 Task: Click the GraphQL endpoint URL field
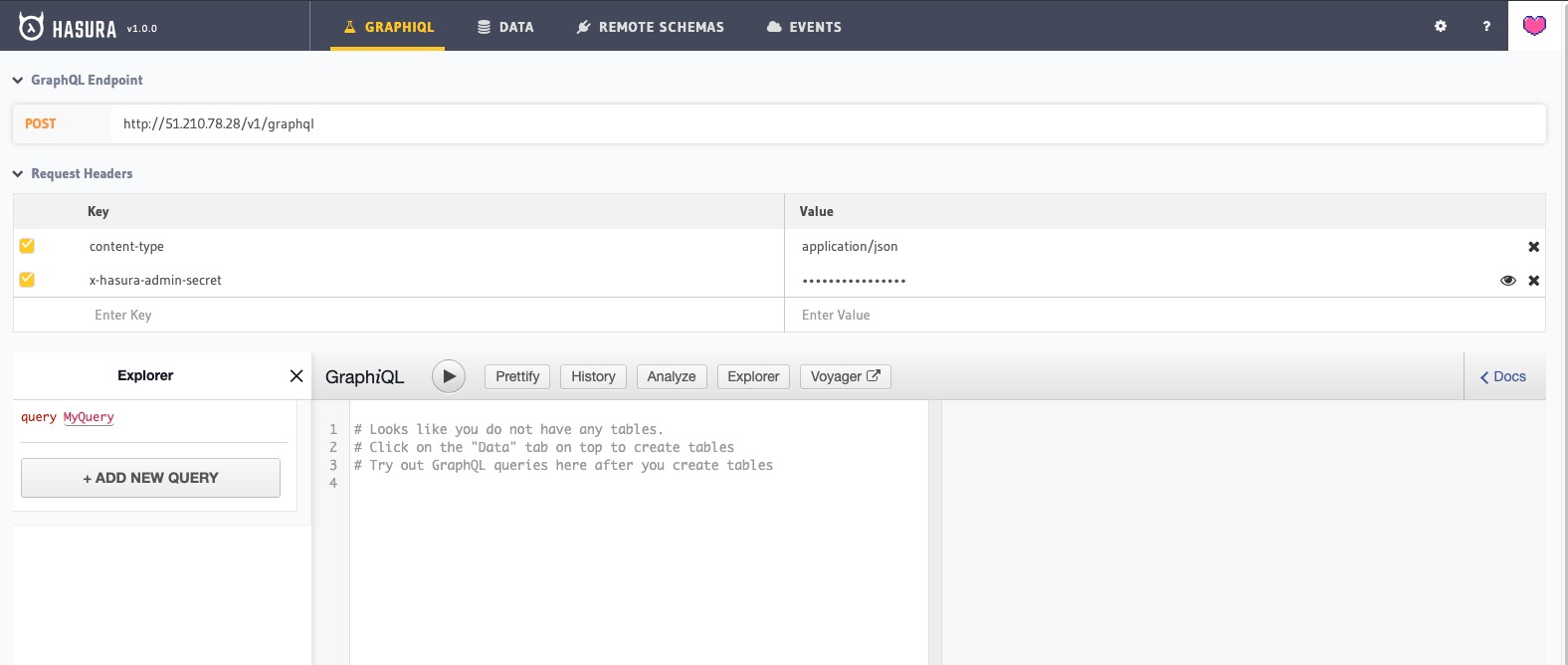[x=829, y=123]
